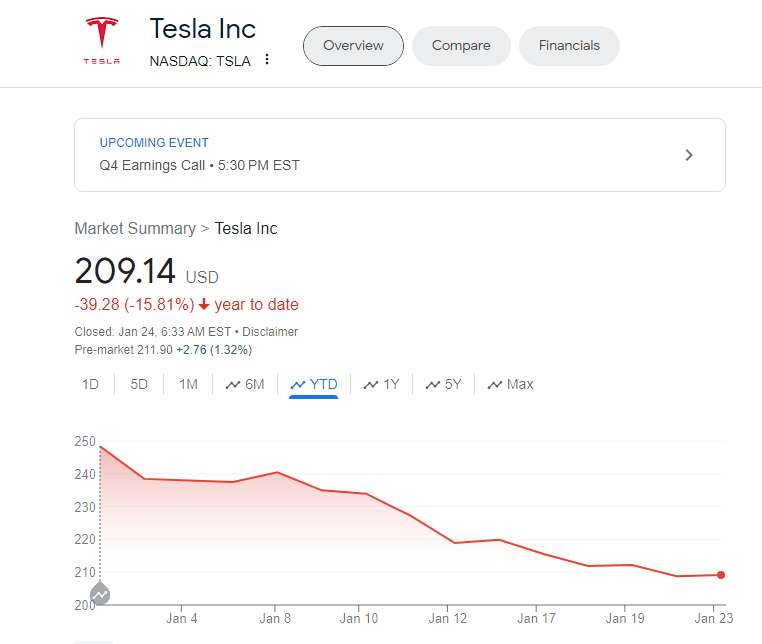This screenshot has height=644, width=762.
Task: Switch to the Overview tab
Action: 353,46
